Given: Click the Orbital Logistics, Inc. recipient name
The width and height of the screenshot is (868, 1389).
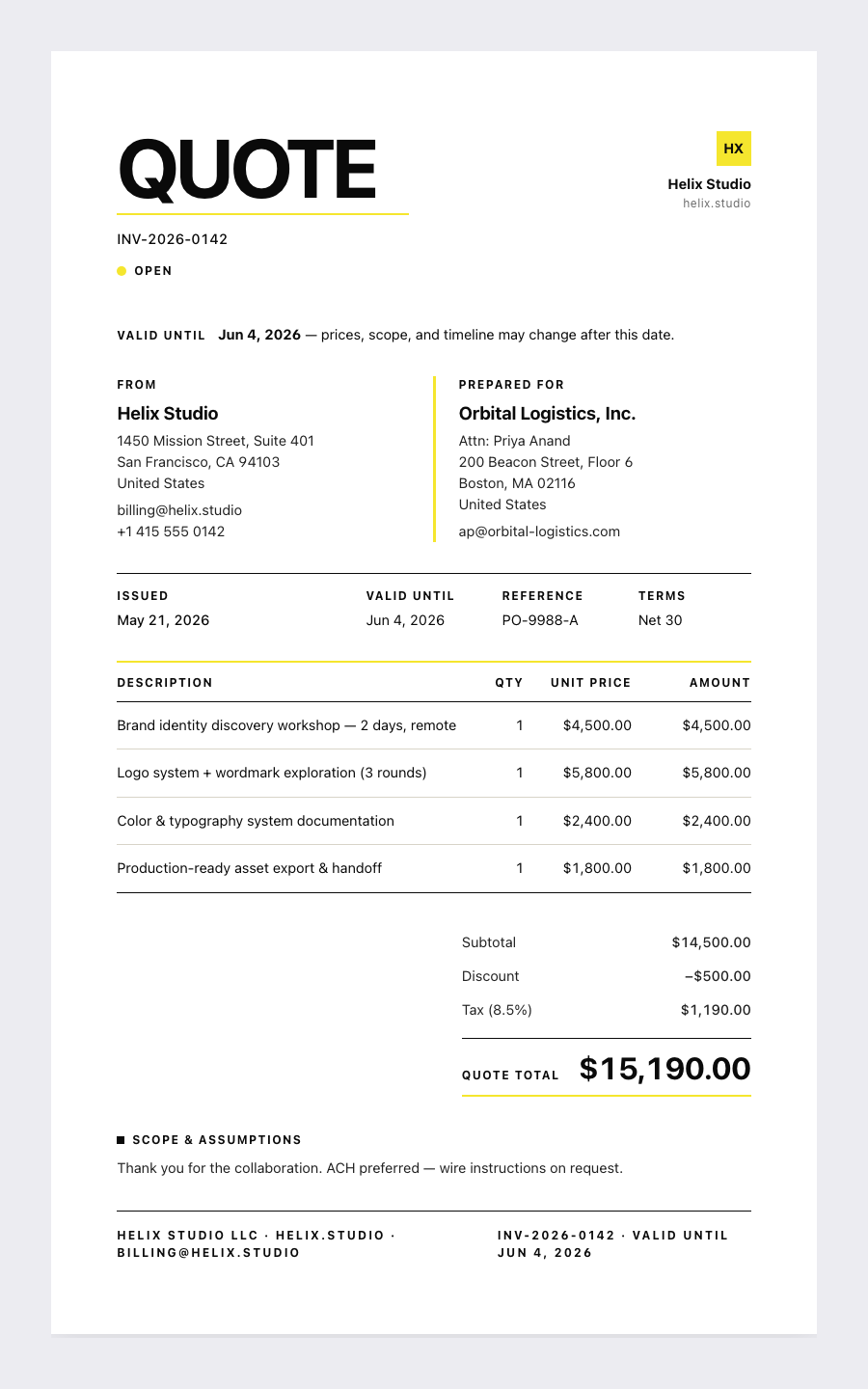Looking at the screenshot, I should pos(547,414).
